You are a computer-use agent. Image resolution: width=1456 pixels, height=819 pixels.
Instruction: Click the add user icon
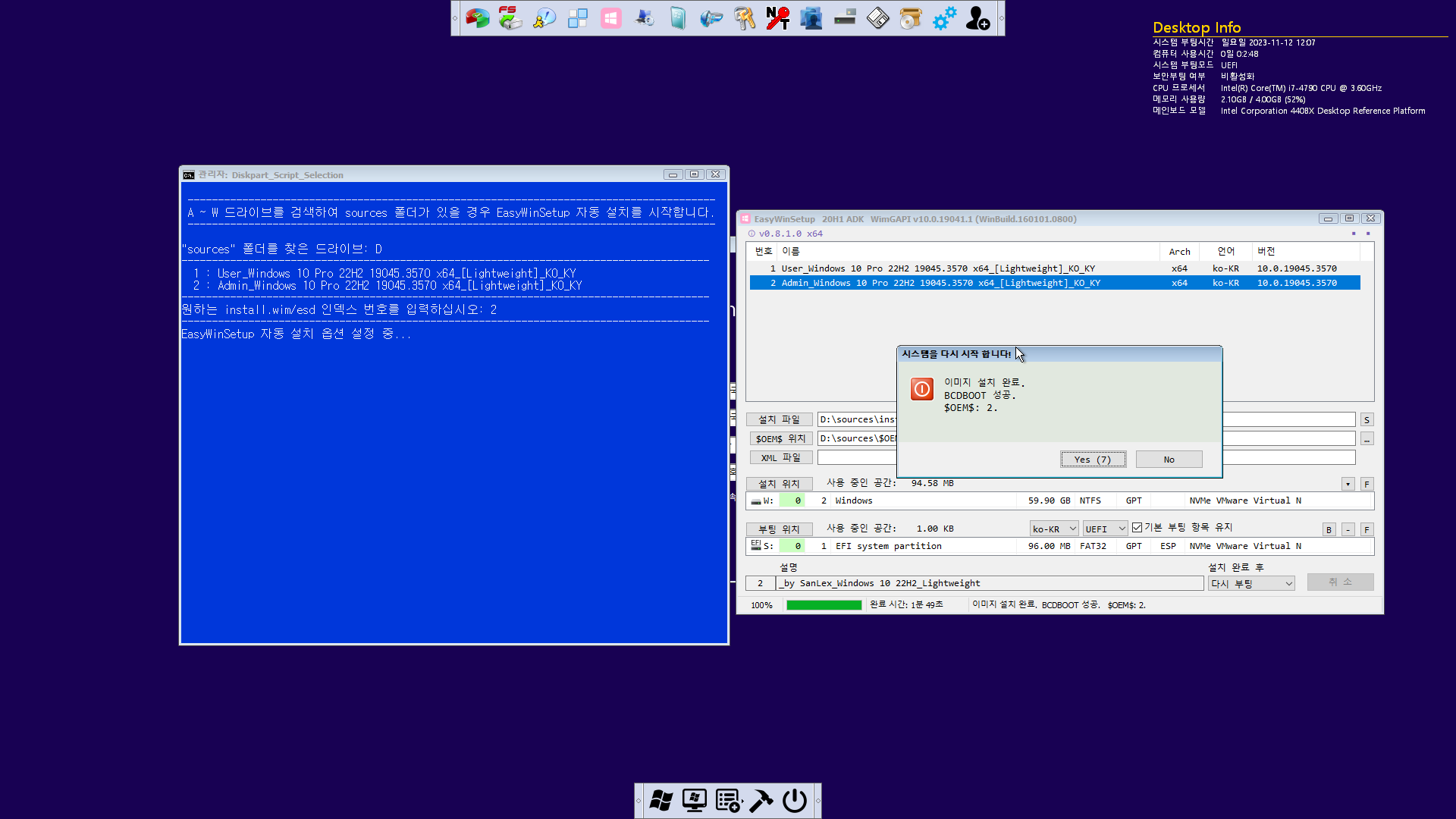click(x=977, y=17)
